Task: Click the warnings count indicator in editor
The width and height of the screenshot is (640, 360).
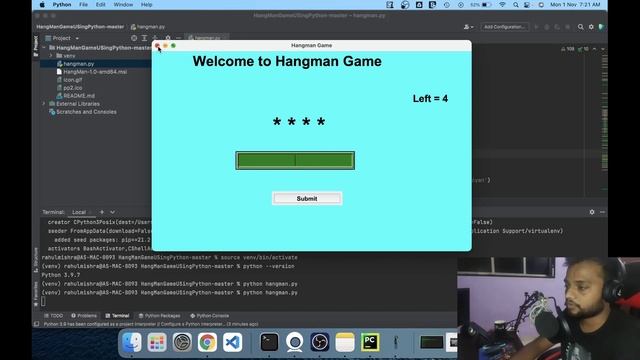Action: pos(567,49)
